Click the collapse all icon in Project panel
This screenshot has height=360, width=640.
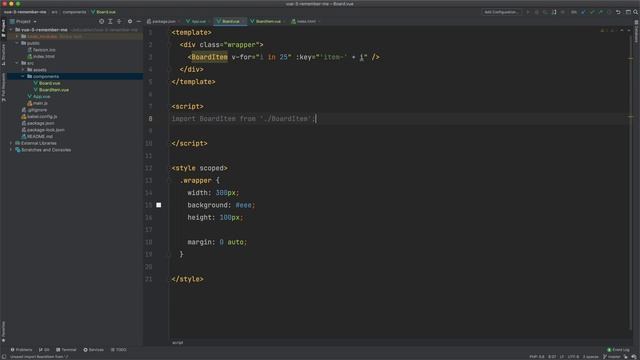pyautogui.click(x=119, y=21)
